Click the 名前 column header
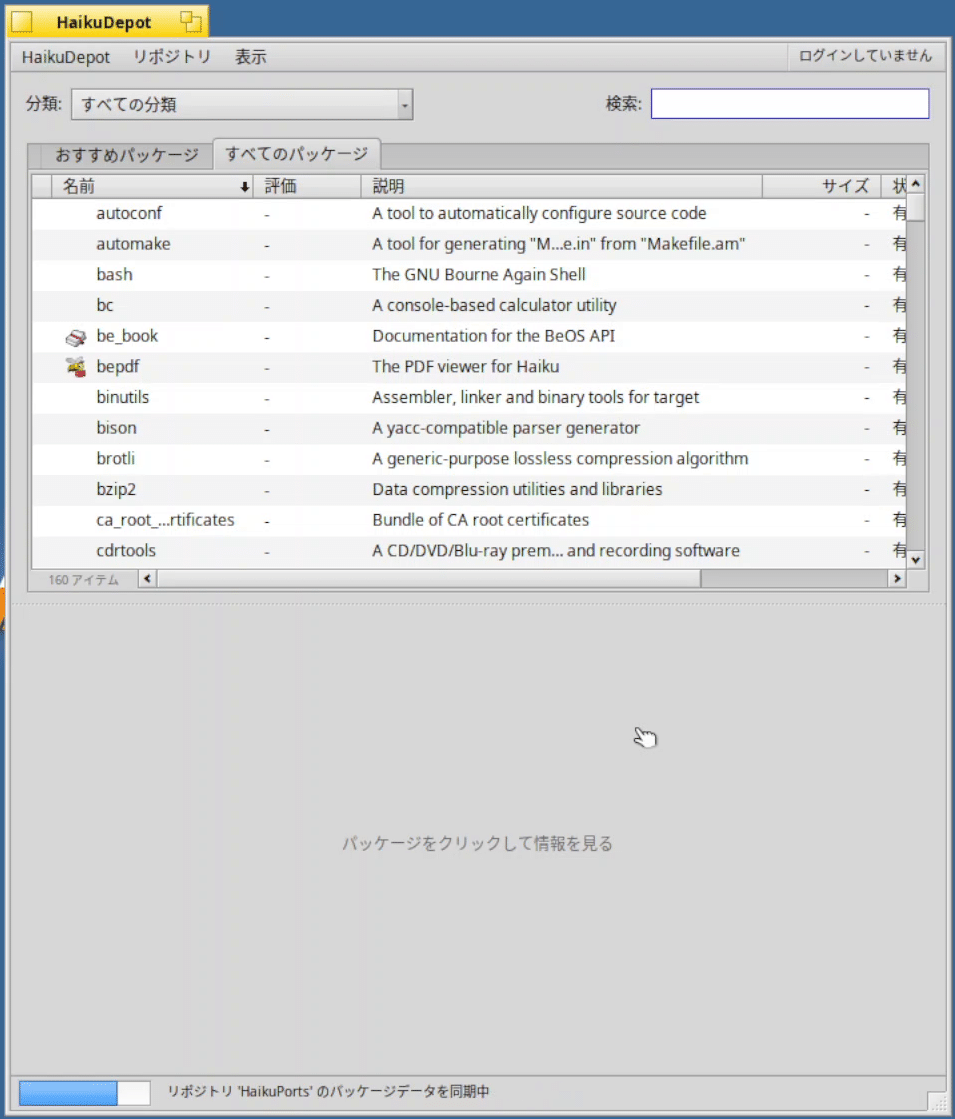 (153, 187)
